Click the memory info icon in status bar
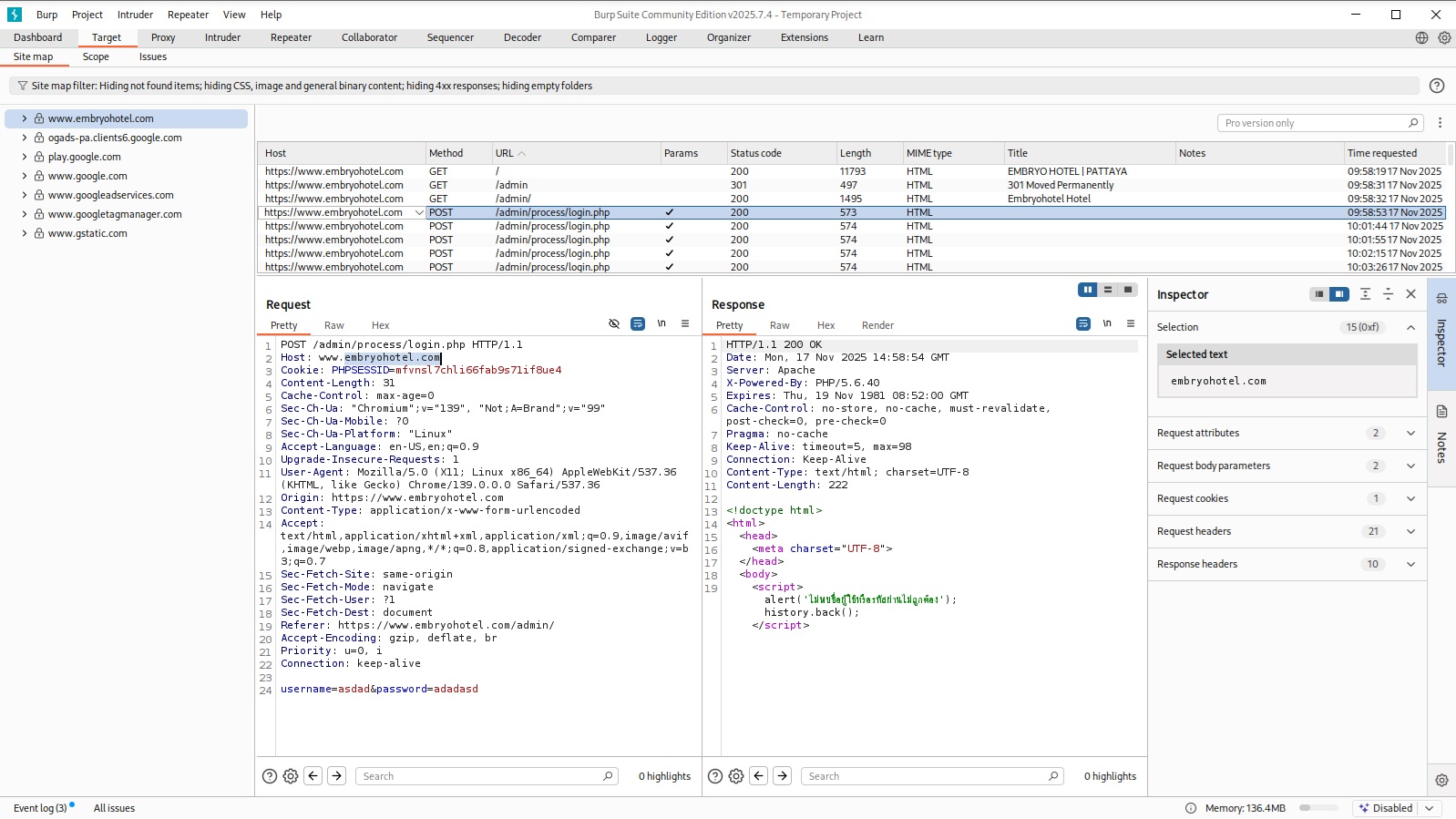The height and width of the screenshot is (819, 1456). click(1191, 808)
